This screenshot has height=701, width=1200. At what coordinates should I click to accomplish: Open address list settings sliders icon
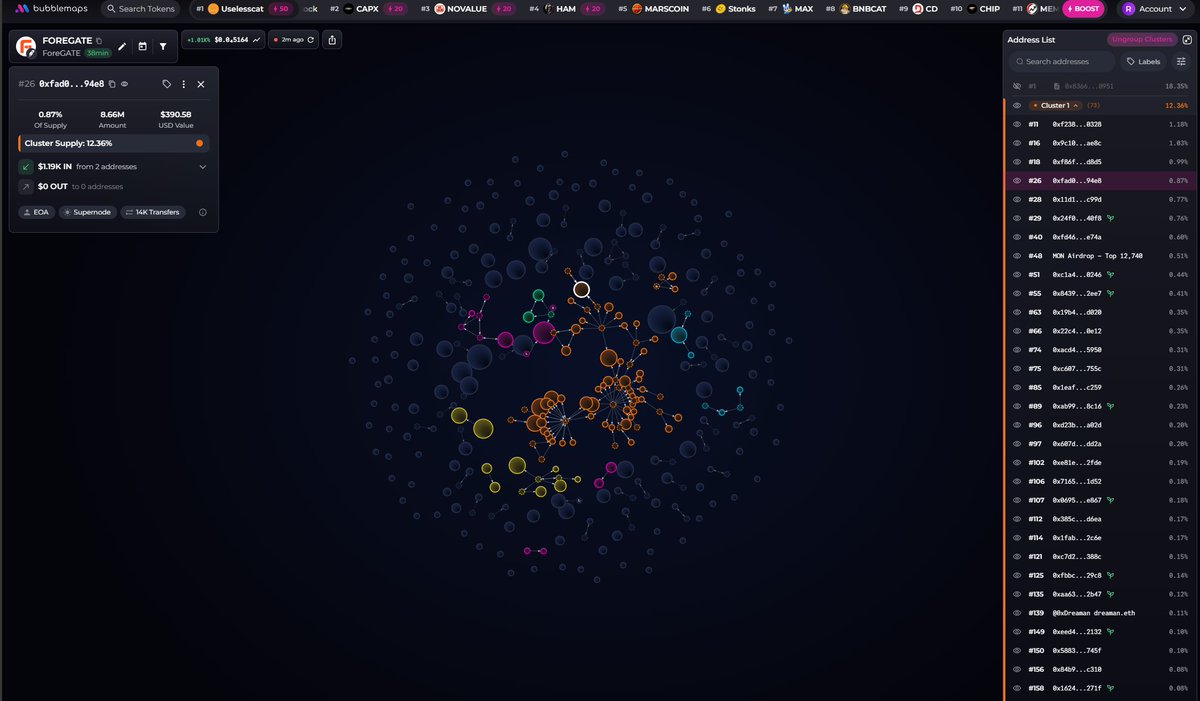coord(1181,62)
